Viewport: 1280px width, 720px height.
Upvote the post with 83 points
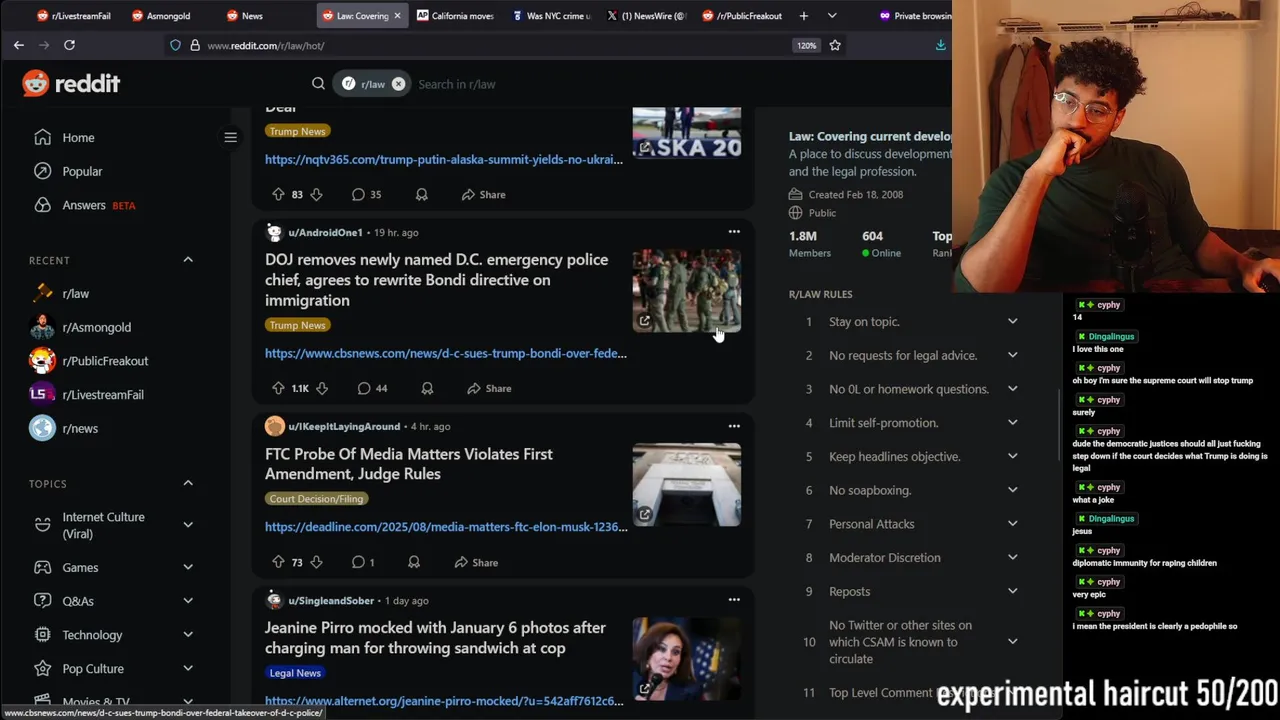(x=279, y=194)
